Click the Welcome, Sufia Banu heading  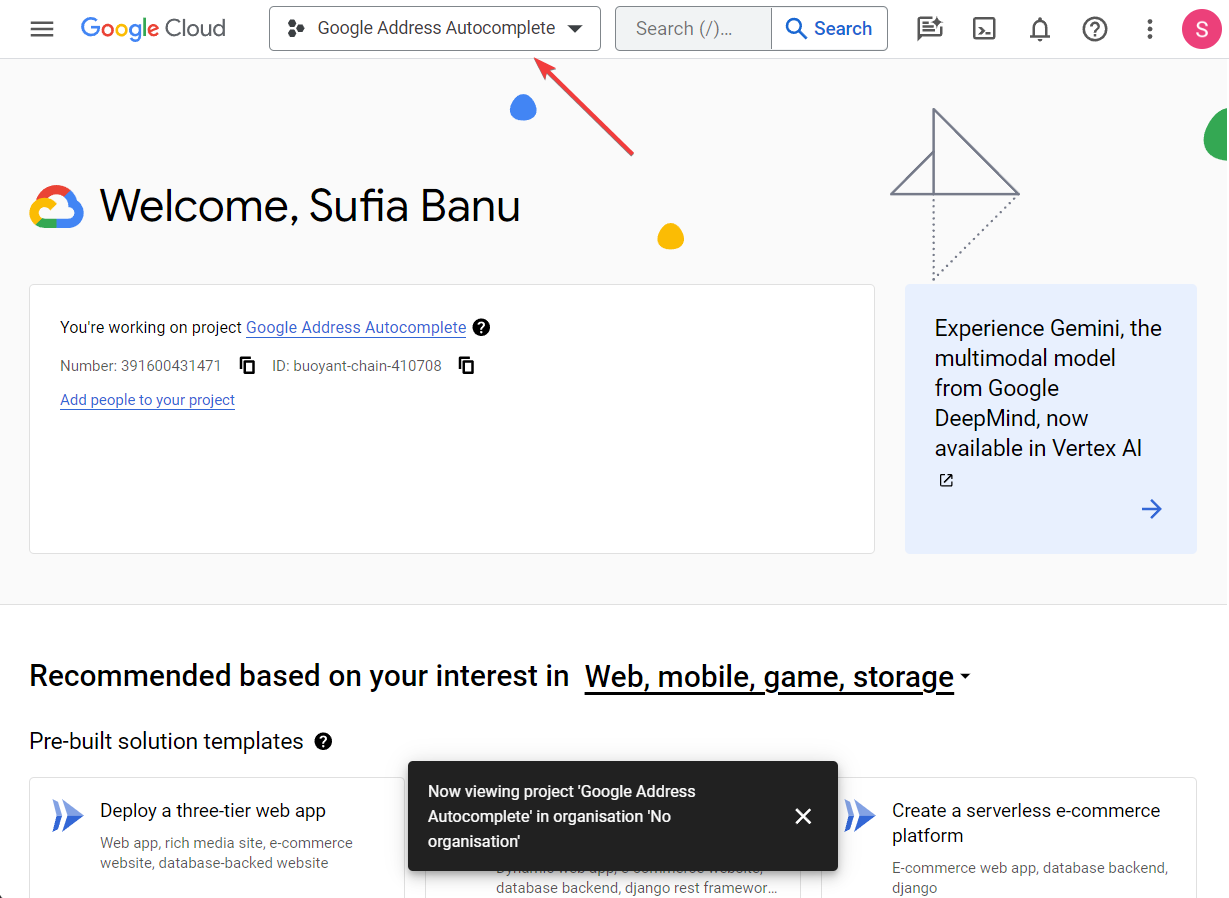click(310, 206)
